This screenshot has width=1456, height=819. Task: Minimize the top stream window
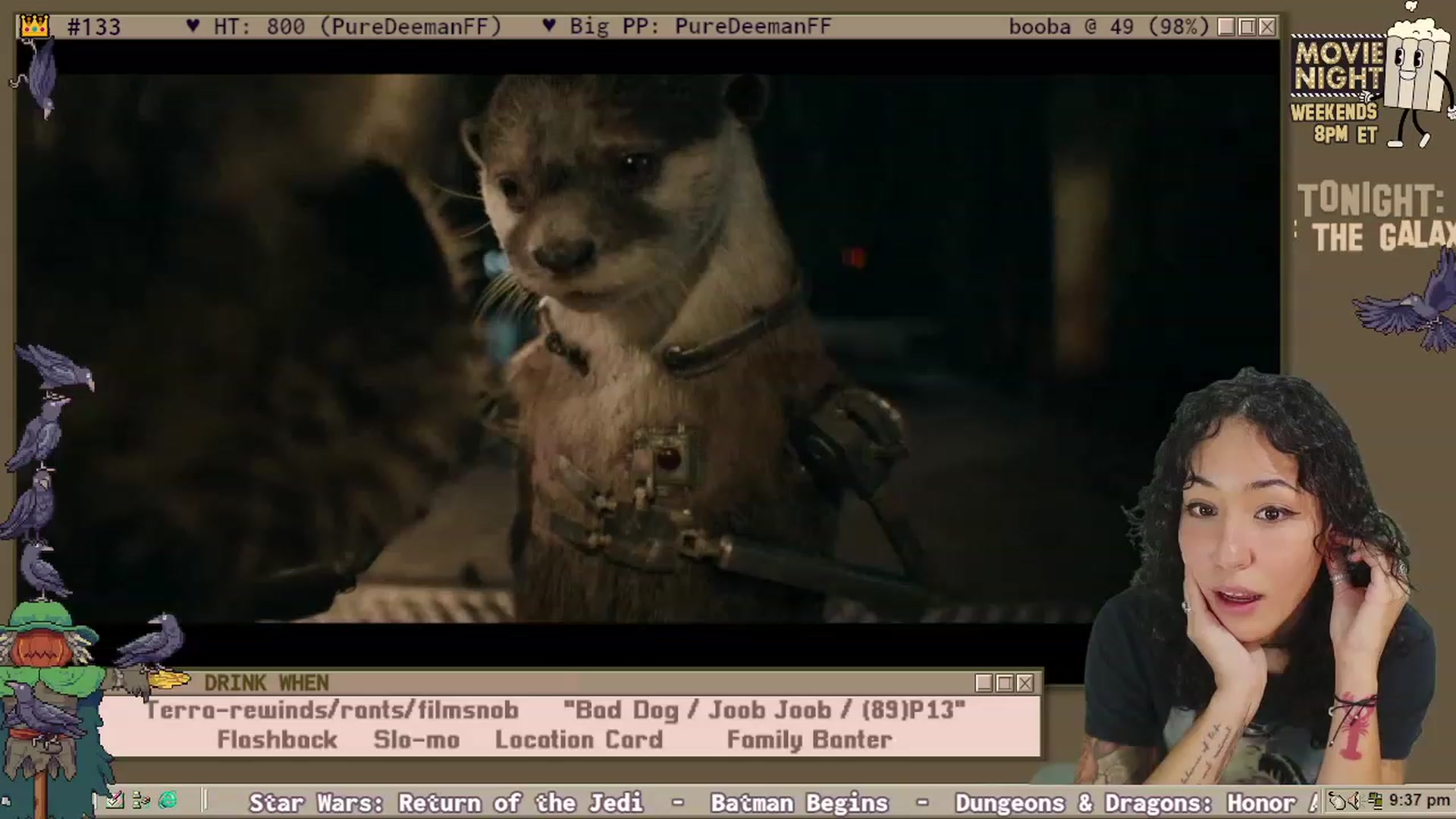[1226, 27]
